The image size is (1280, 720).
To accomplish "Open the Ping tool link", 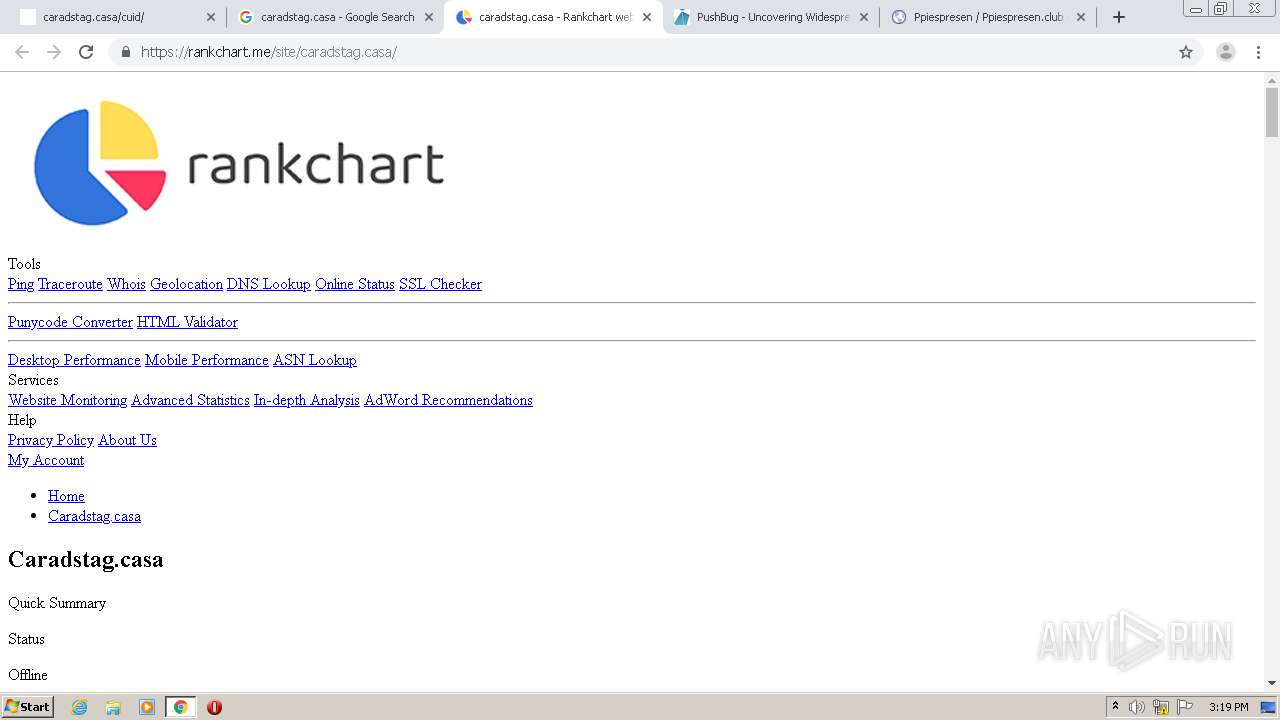I will pyautogui.click(x=21, y=284).
